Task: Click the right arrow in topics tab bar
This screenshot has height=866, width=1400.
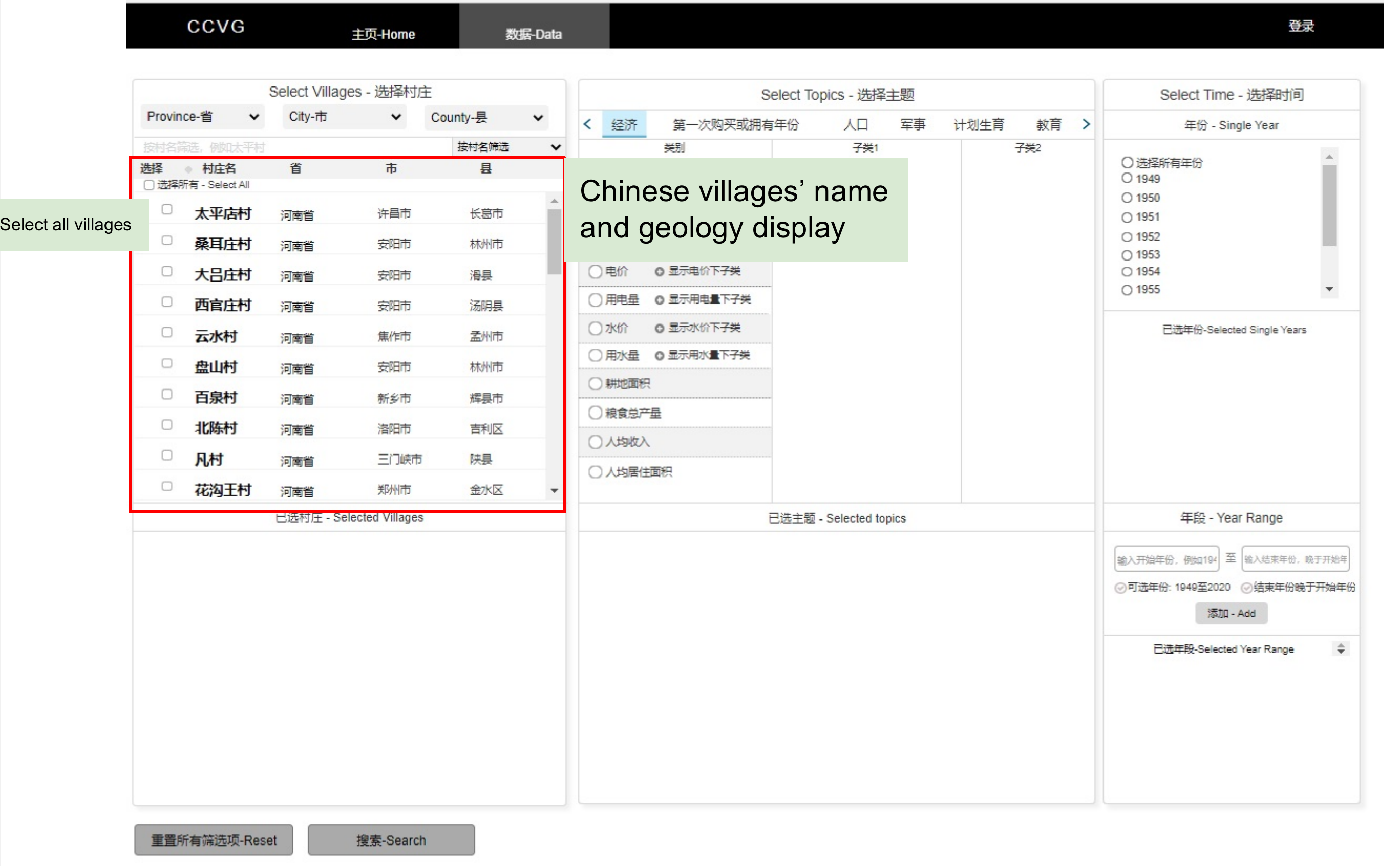Action: tap(1086, 124)
